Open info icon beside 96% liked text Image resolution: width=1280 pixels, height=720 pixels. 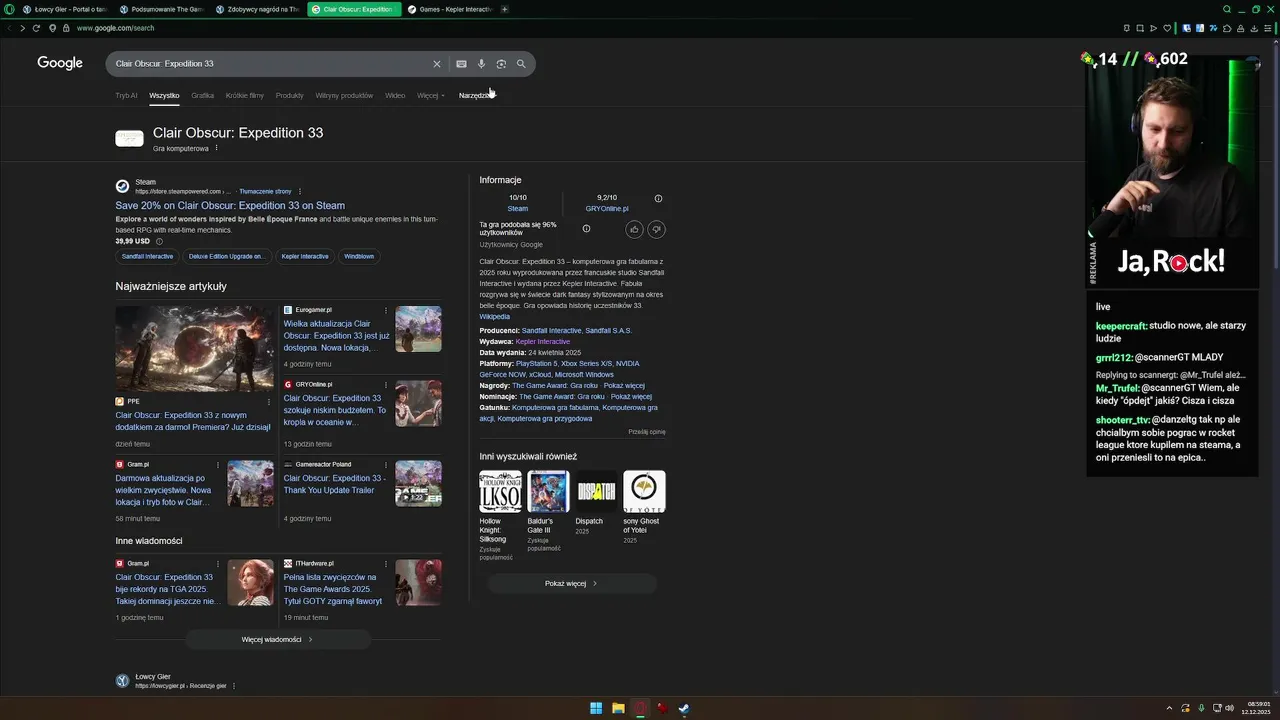click(x=586, y=229)
